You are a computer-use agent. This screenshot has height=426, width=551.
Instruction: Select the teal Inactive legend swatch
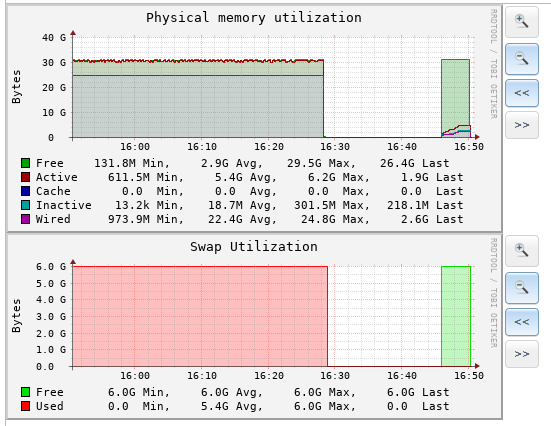(x=25, y=205)
